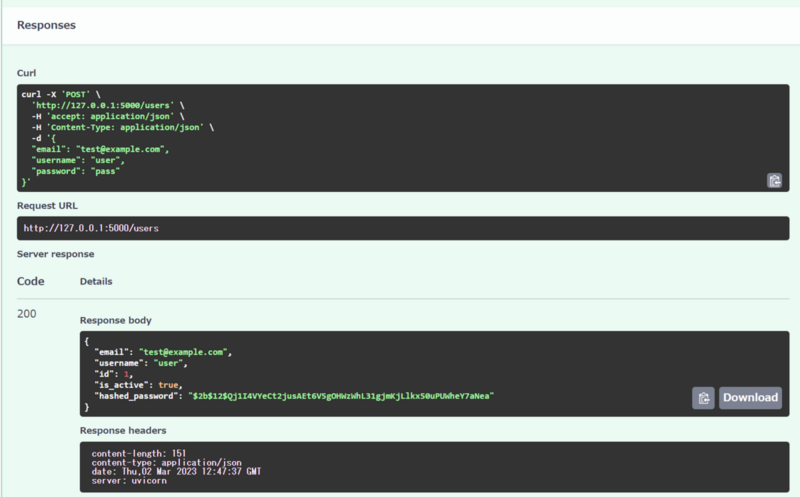Click the response body email value

click(x=184, y=352)
